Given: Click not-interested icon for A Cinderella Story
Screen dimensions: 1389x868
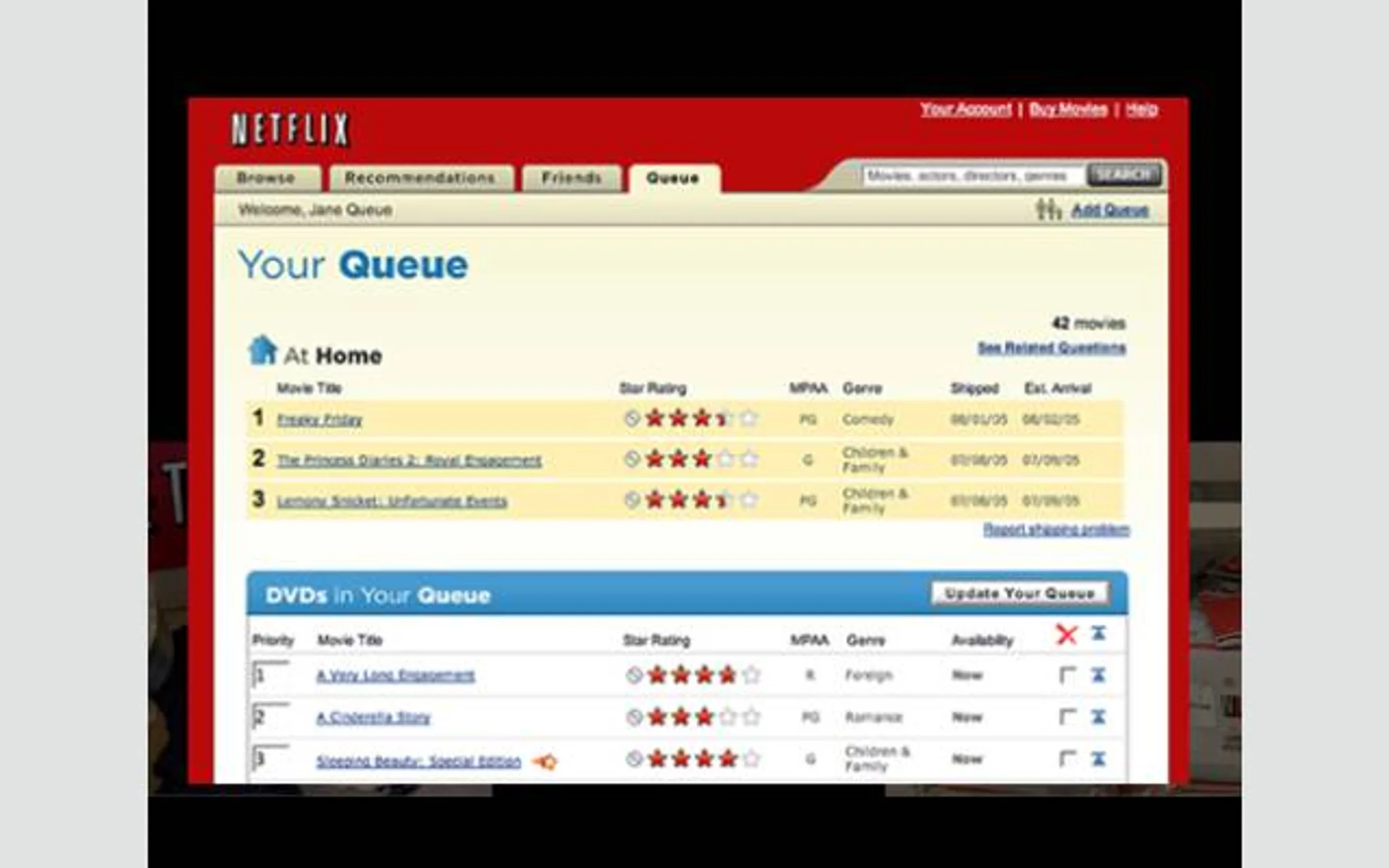Looking at the screenshot, I should click(x=633, y=717).
